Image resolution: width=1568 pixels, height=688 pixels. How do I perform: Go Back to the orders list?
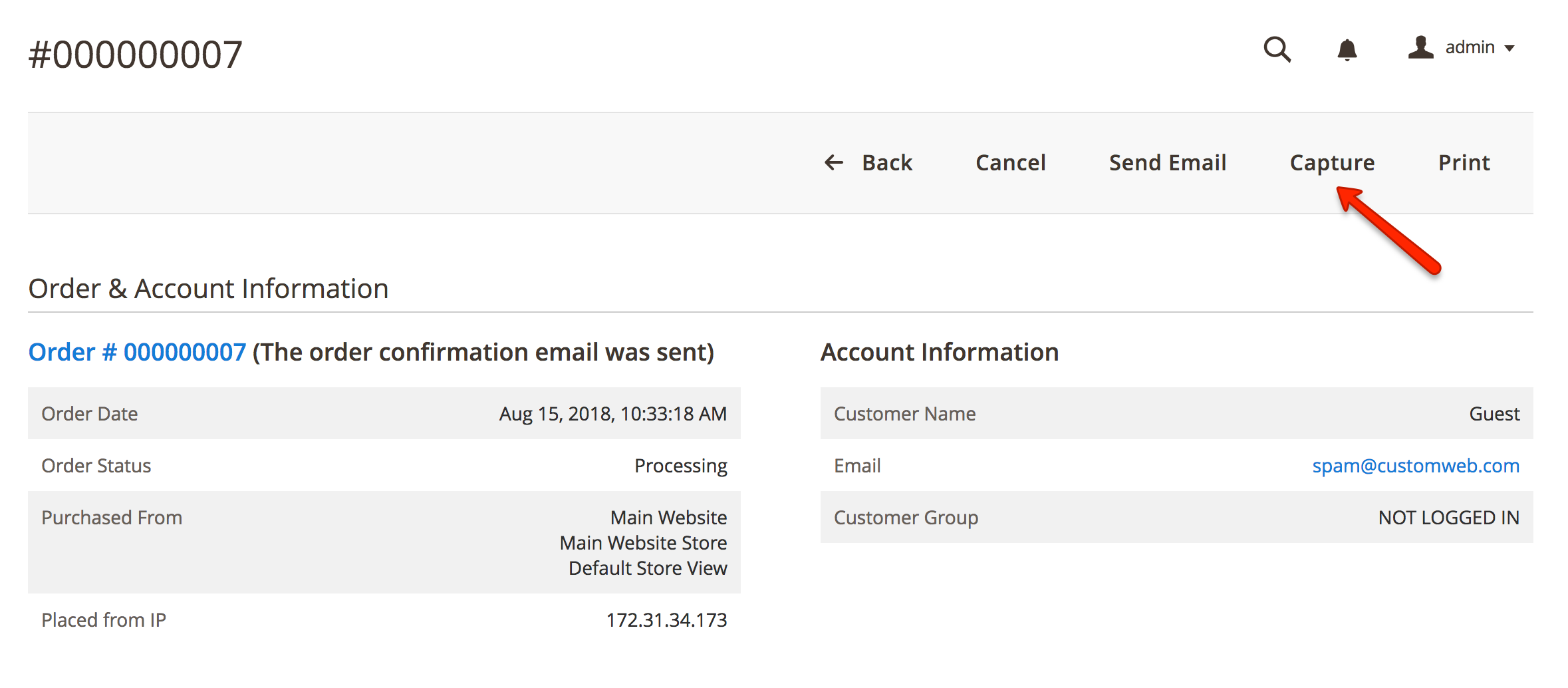coord(887,162)
